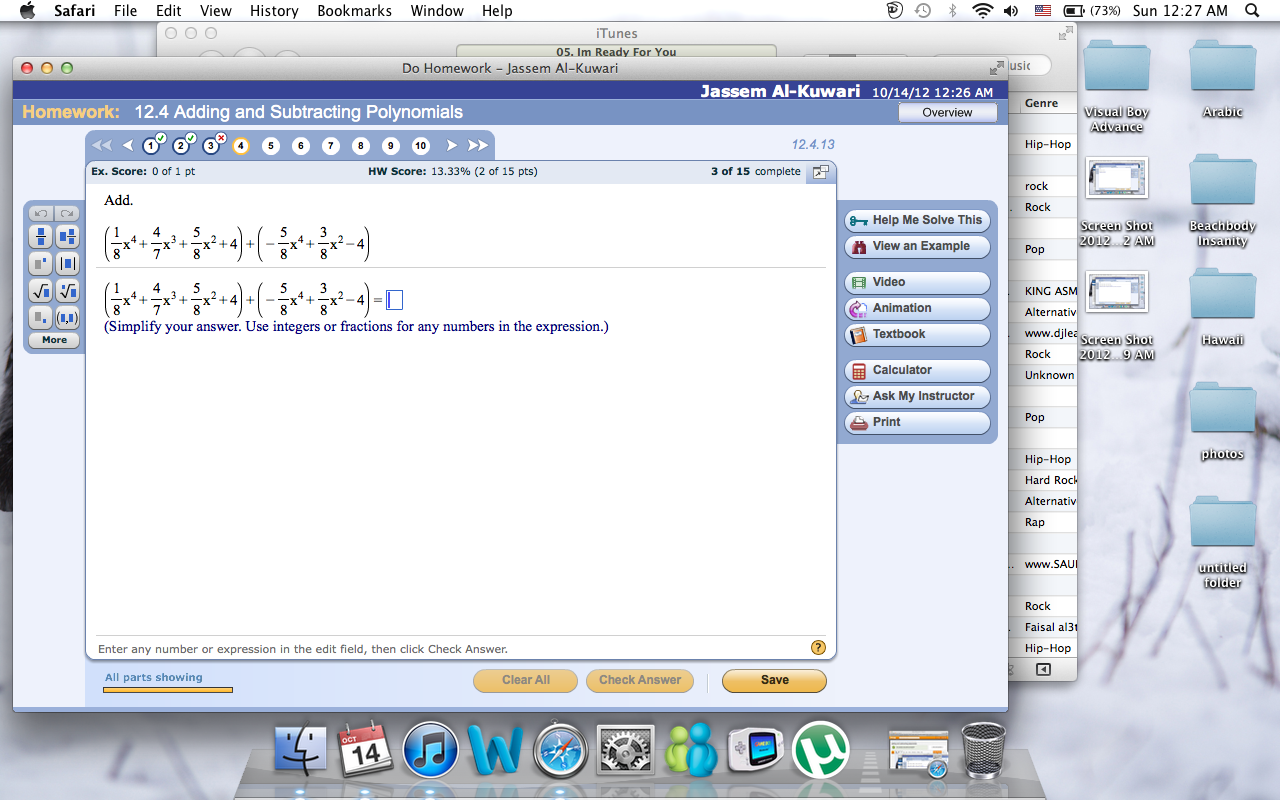
Task: Click the Overview button
Action: coord(947,112)
